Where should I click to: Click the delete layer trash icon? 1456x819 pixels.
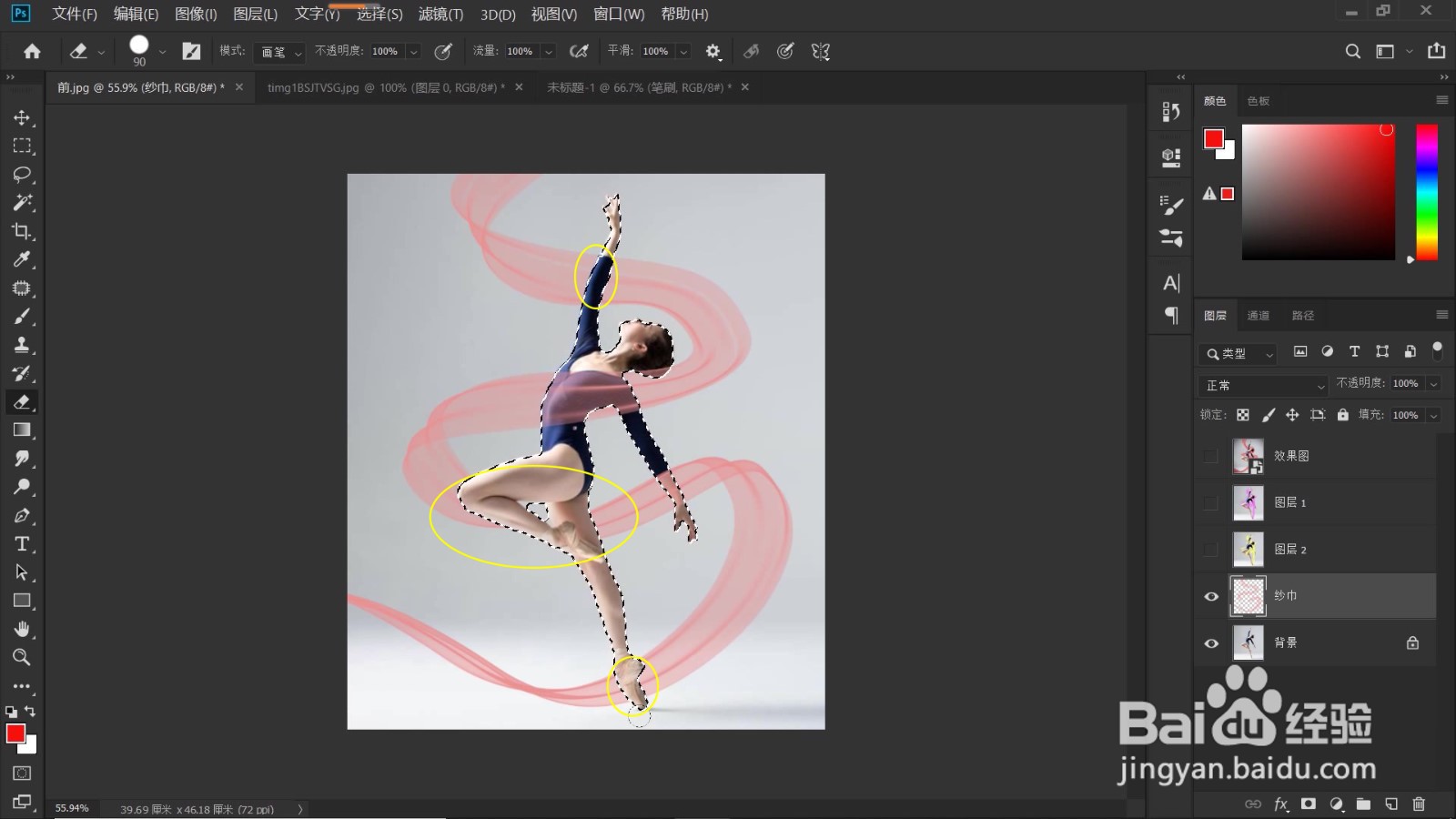pos(1418,804)
